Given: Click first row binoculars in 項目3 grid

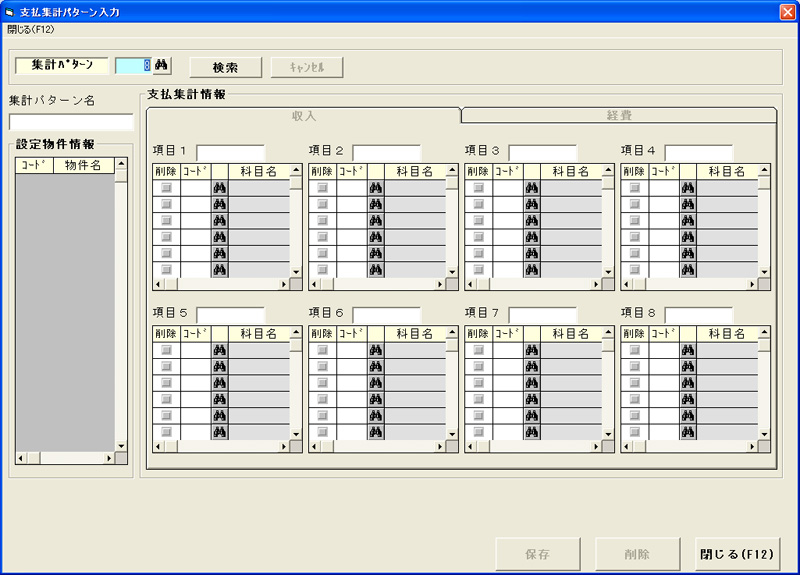Looking at the screenshot, I should (532, 188).
